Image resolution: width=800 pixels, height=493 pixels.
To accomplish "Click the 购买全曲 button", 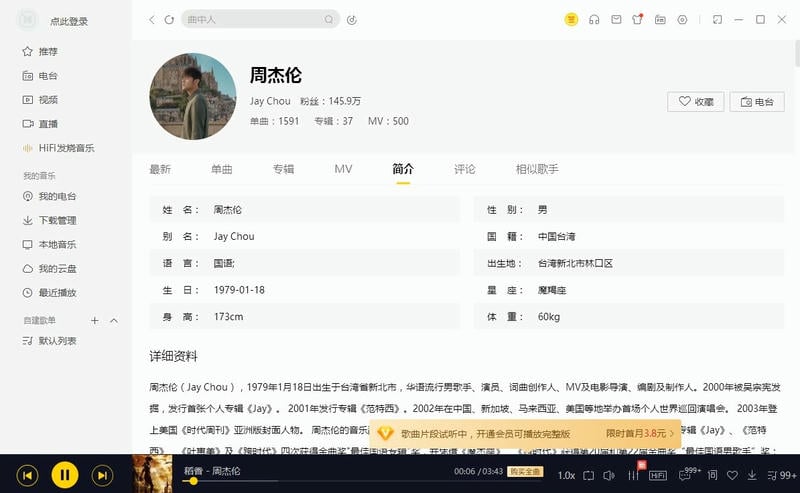I will tap(525, 471).
